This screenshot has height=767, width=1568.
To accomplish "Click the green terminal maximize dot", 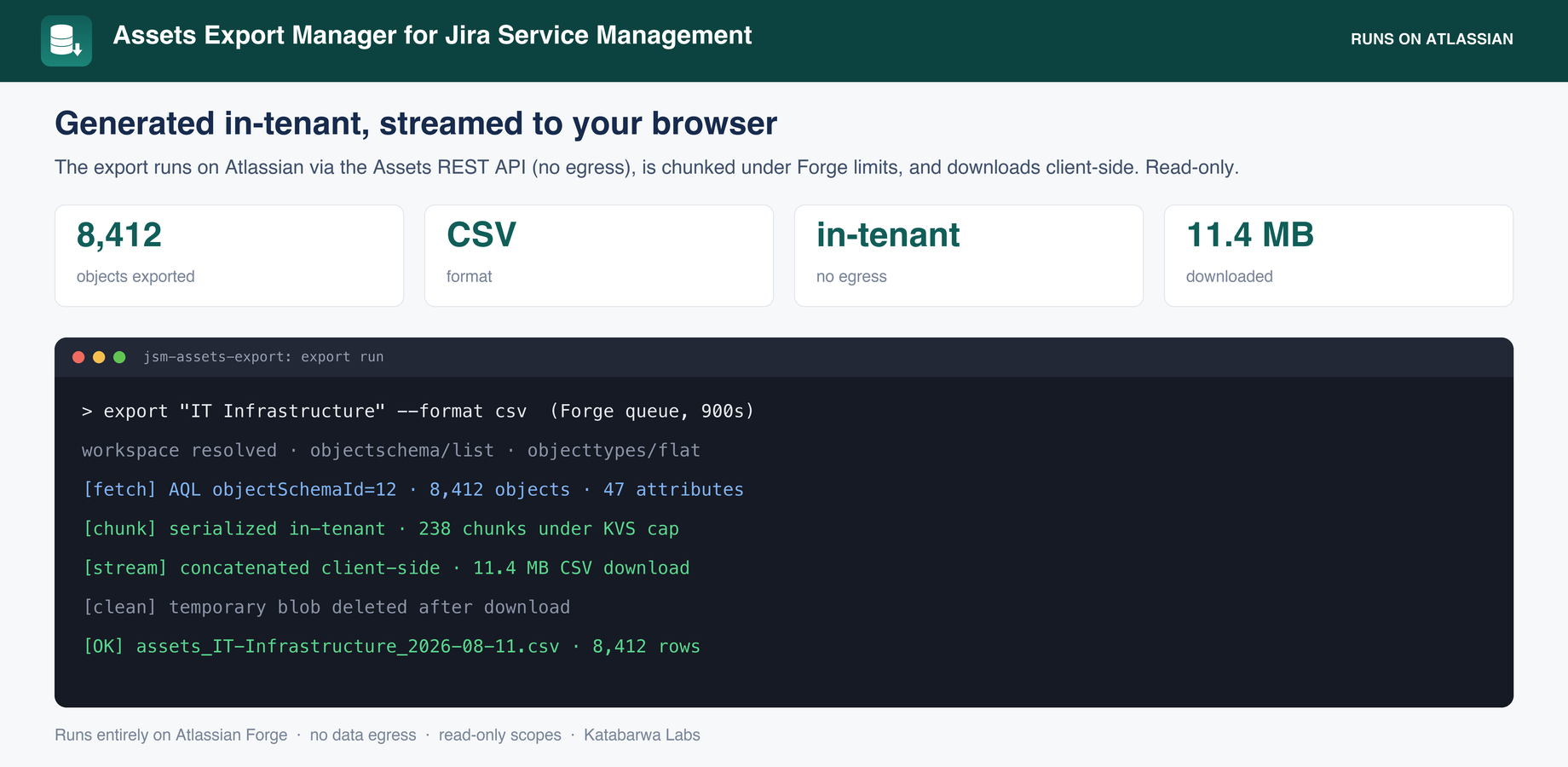I will 119,357.
